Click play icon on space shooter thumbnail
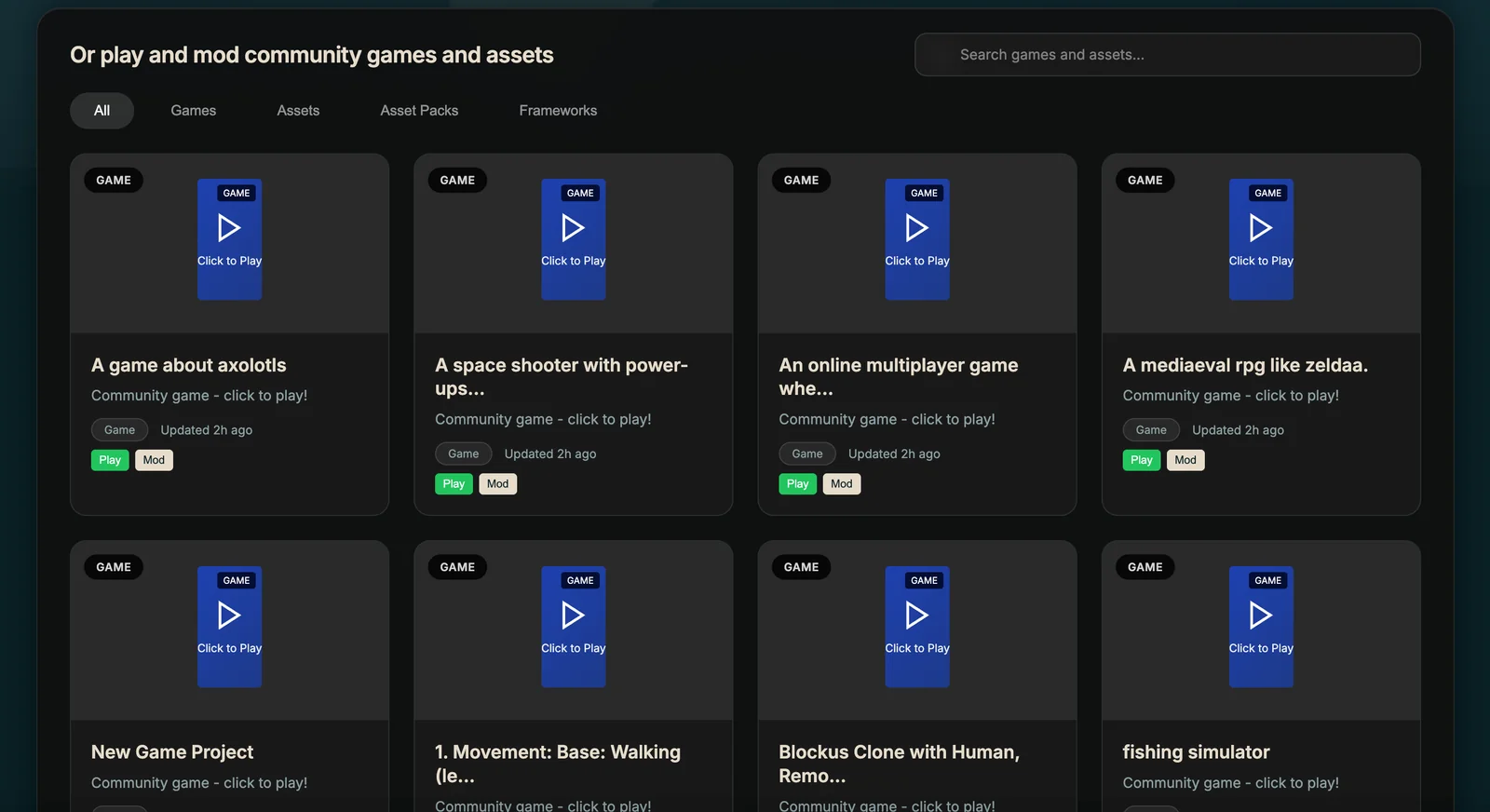Image resolution: width=1490 pixels, height=812 pixels. coord(574,228)
